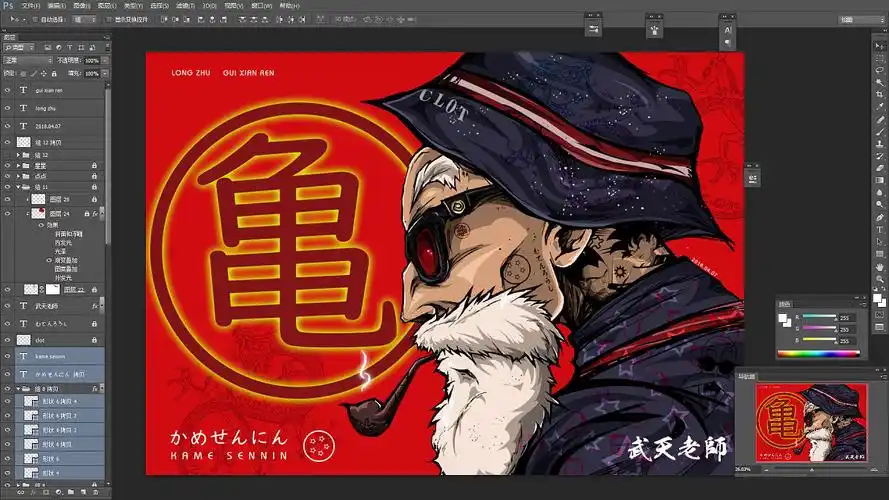The image size is (889, 500).
Task: Open the collapsed AI panel icon
Action: [x=728, y=30]
